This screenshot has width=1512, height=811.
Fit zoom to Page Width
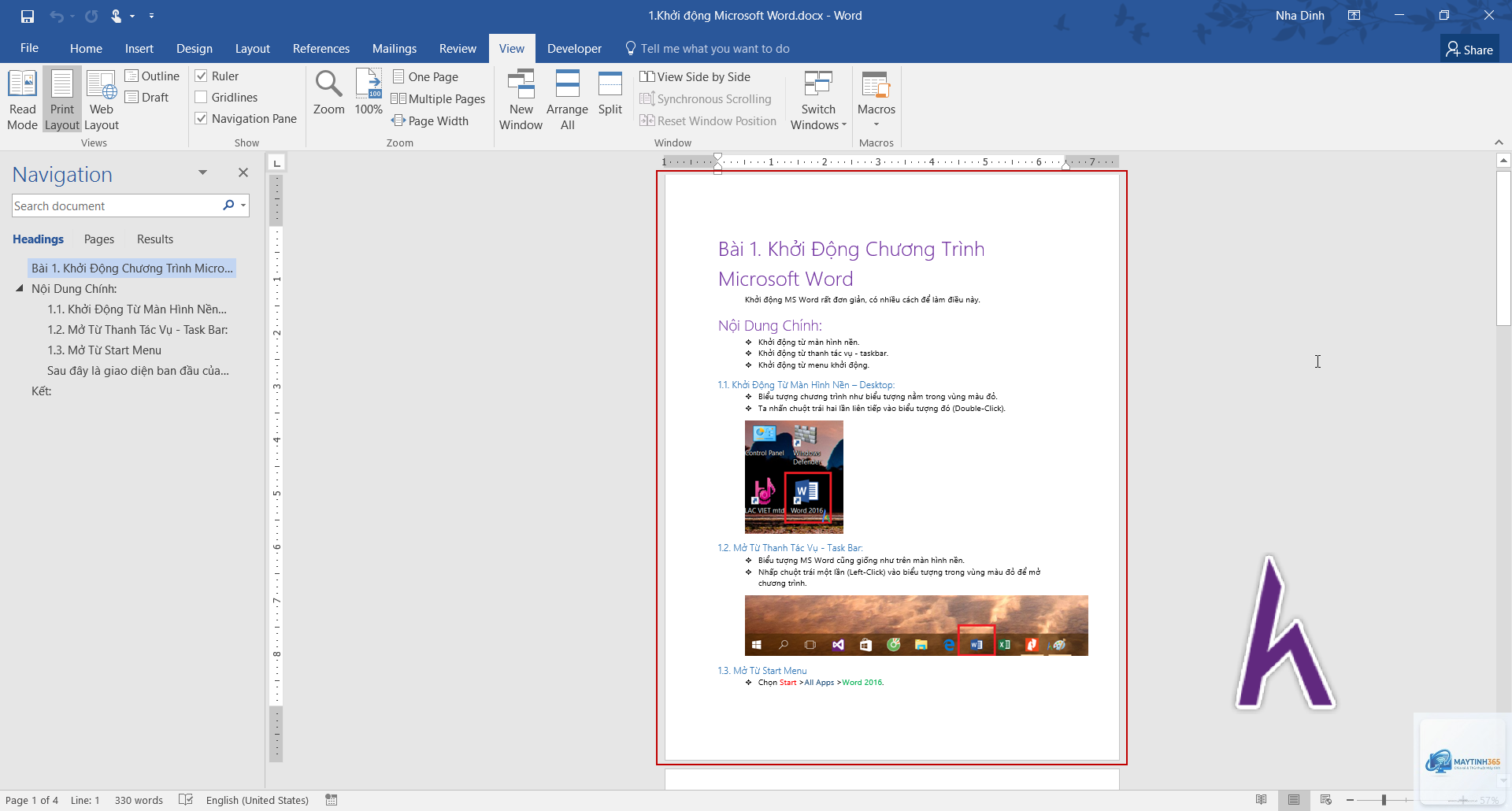pyautogui.click(x=430, y=121)
